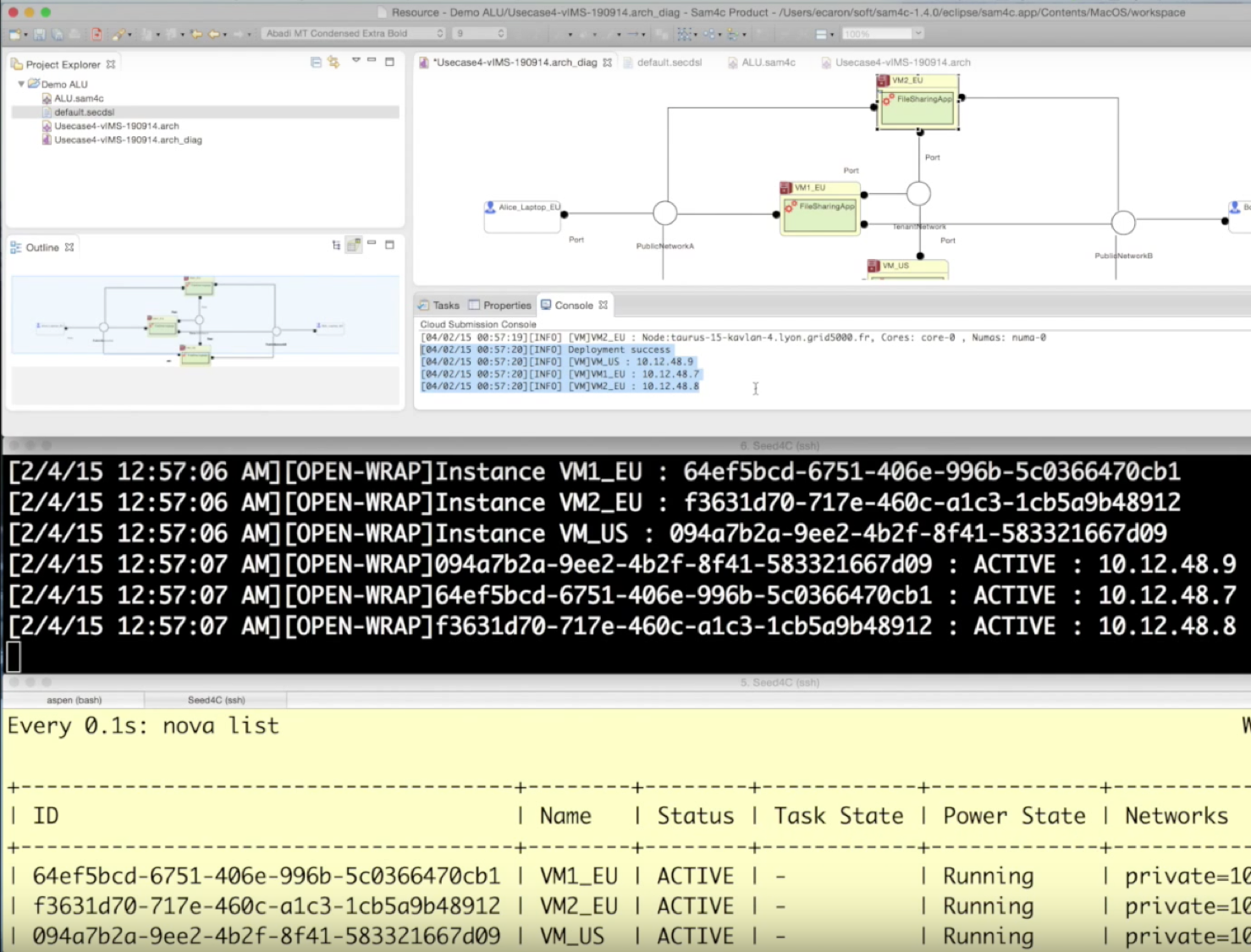1251x952 pixels.
Task: Click the TenantNetwork circle node
Action: [919, 194]
